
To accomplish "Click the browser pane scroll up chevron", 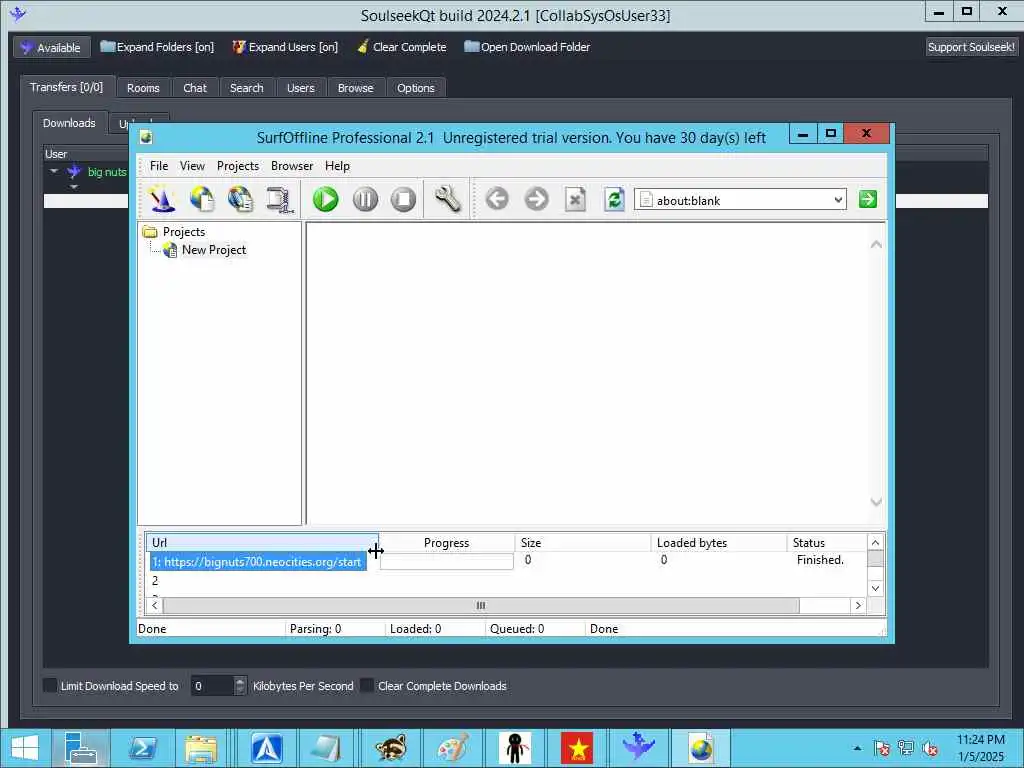I will coord(876,244).
